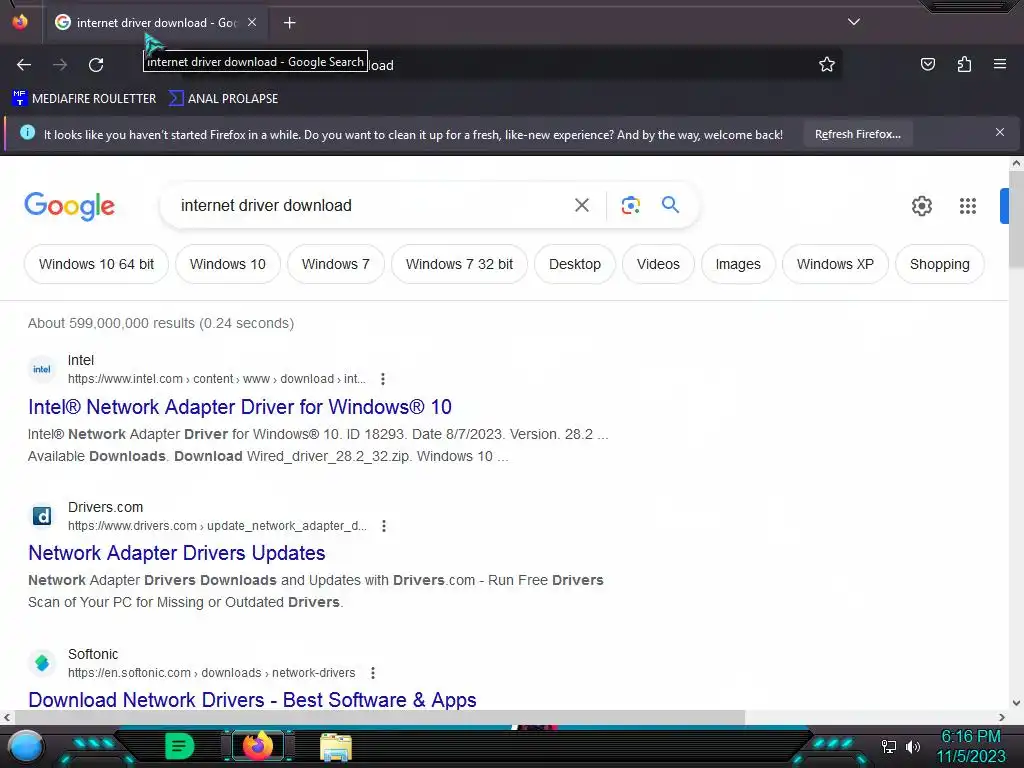Open the Google apps grid
1024x768 pixels.
pos(968,206)
